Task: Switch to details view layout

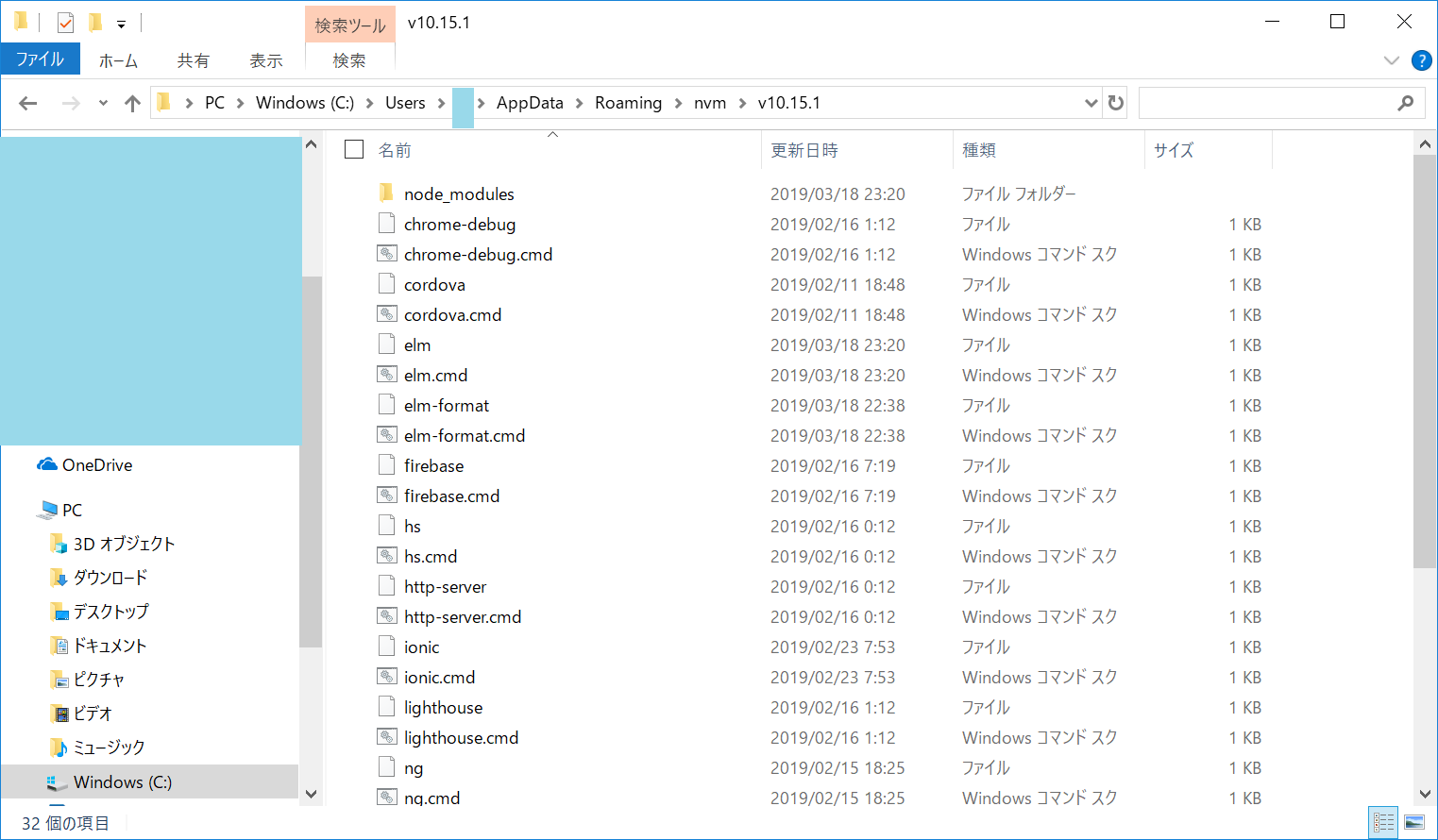Action: (x=1383, y=822)
